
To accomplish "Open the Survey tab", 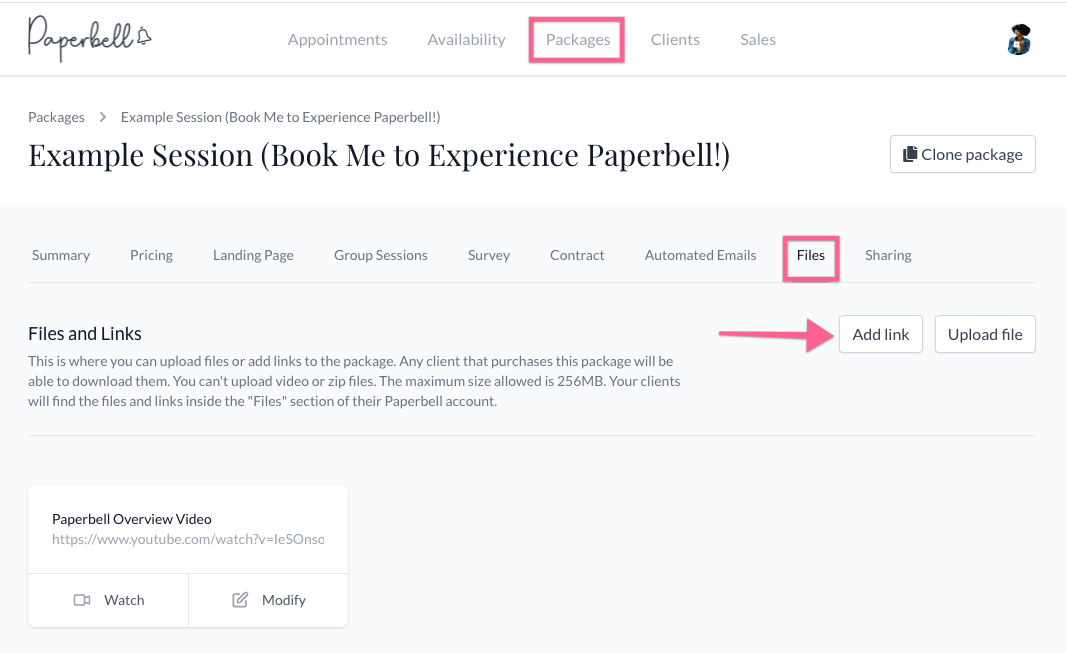I will [489, 255].
